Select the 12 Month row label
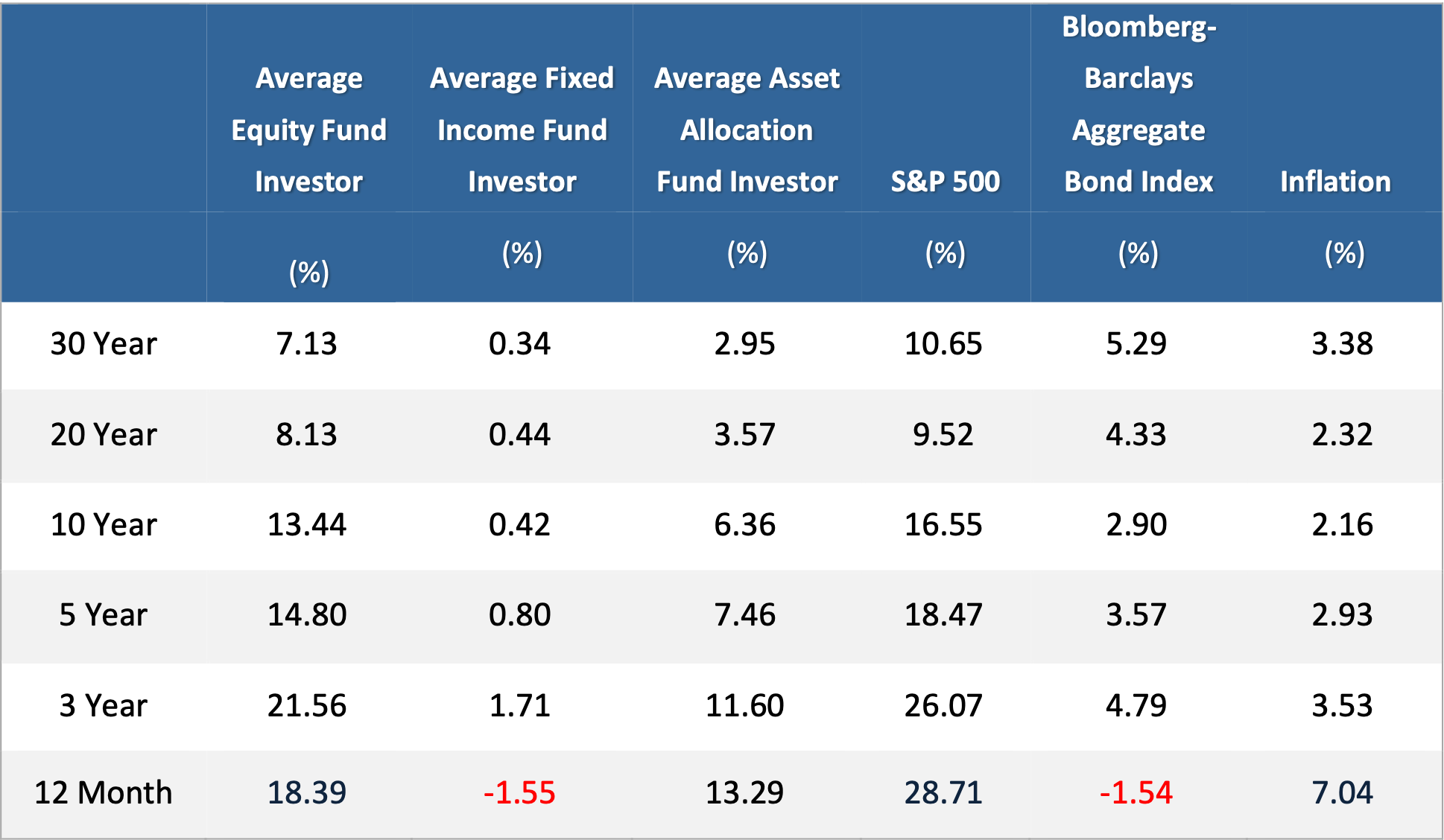Viewport: 1444px width, 840px height. click(x=104, y=793)
